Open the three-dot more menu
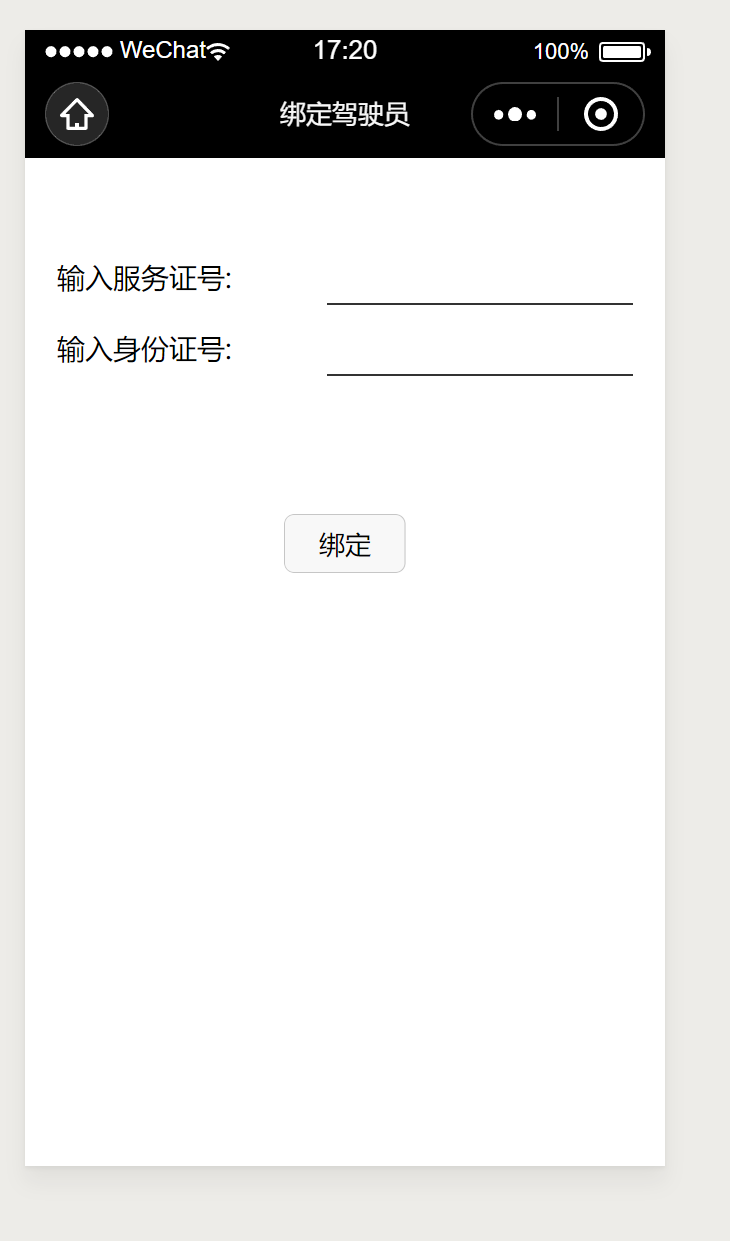Screen dimensions: 730x1241 [x=515, y=114]
